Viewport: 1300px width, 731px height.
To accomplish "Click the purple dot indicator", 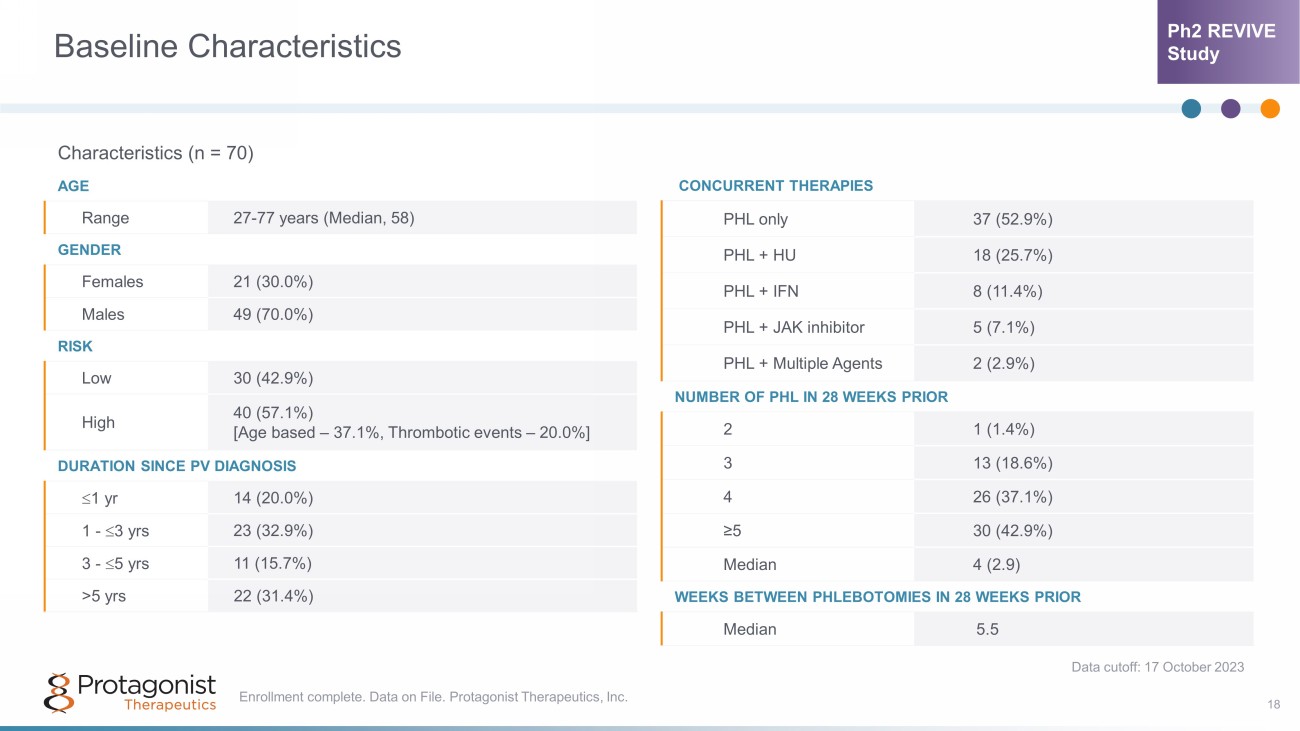I will (1230, 109).
